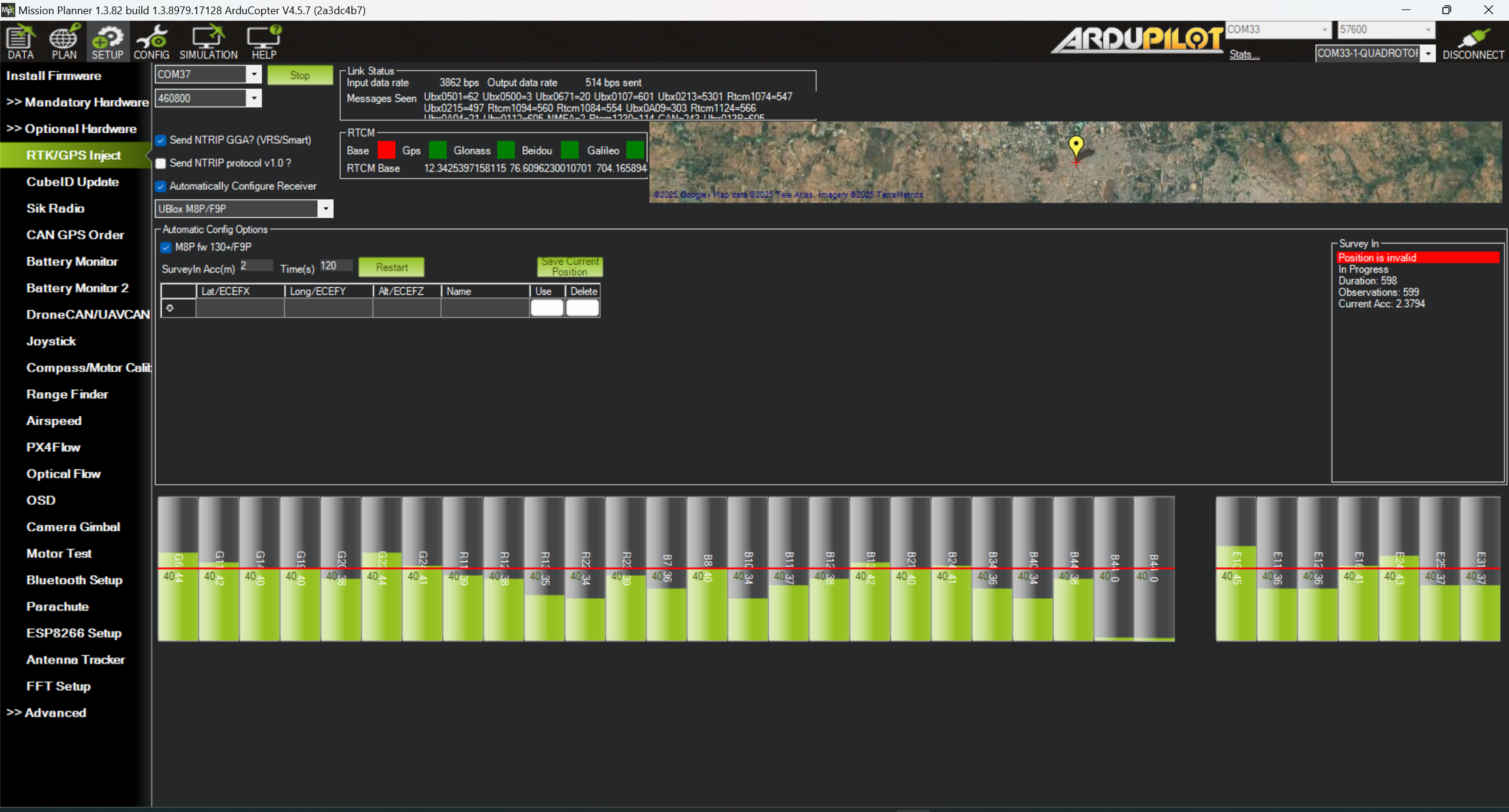
Task: Uncheck Send NTRIP GGA checkbox
Action: click(161, 140)
